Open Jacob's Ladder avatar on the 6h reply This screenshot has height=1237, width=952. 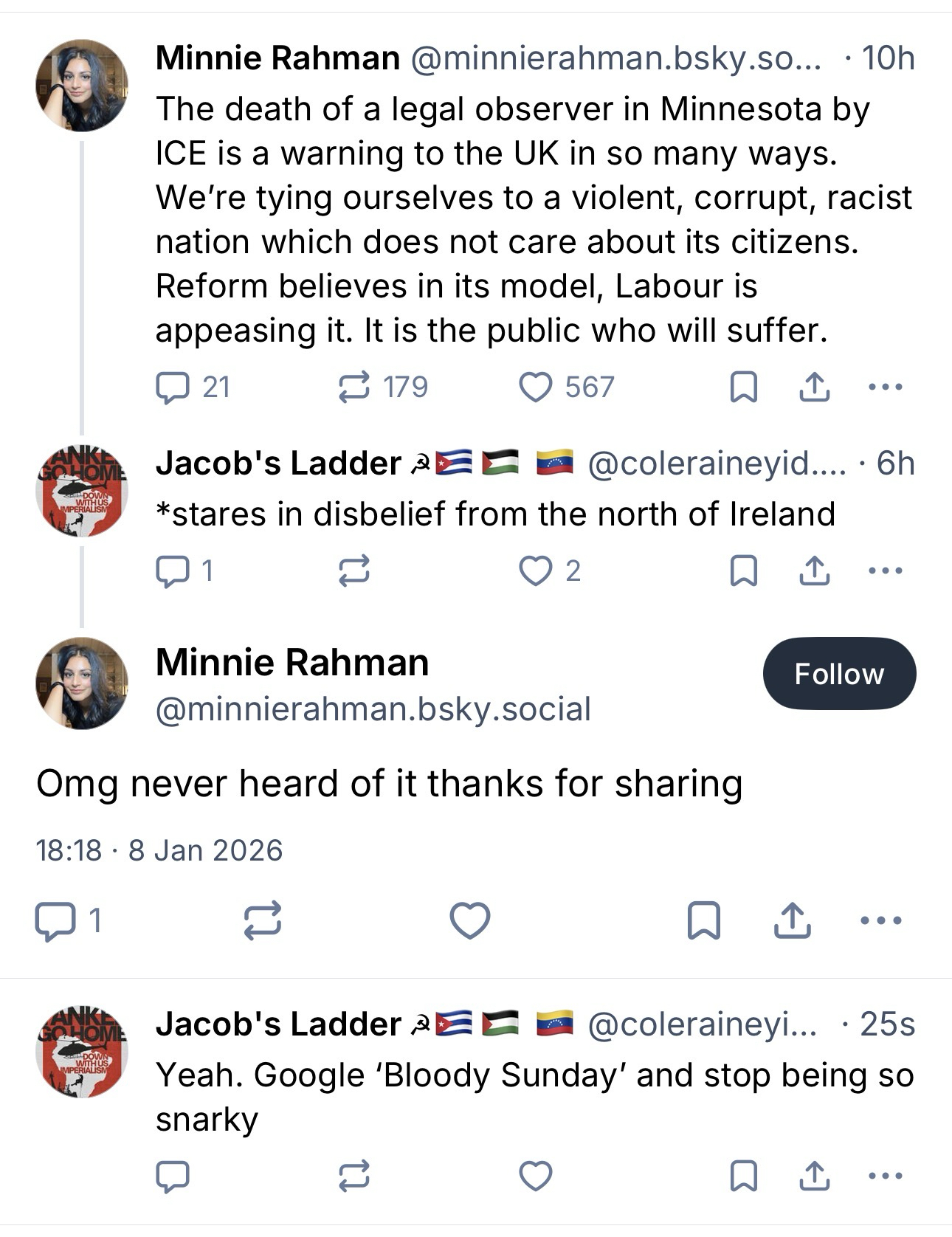[x=81, y=491]
